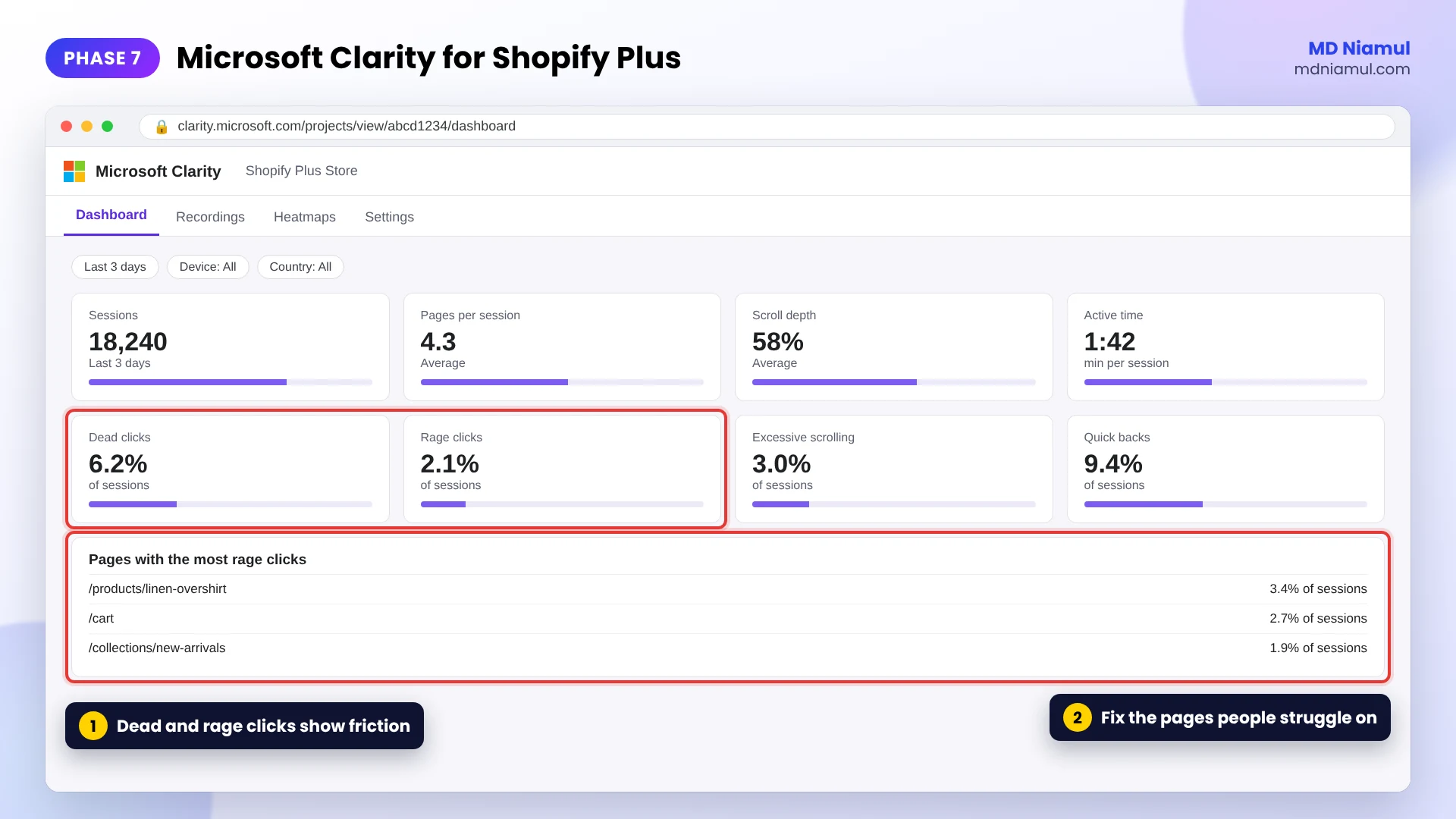Click the Microsoft Clarity four-square logo
The image size is (1456, 819).
click(x=74, y=171)
